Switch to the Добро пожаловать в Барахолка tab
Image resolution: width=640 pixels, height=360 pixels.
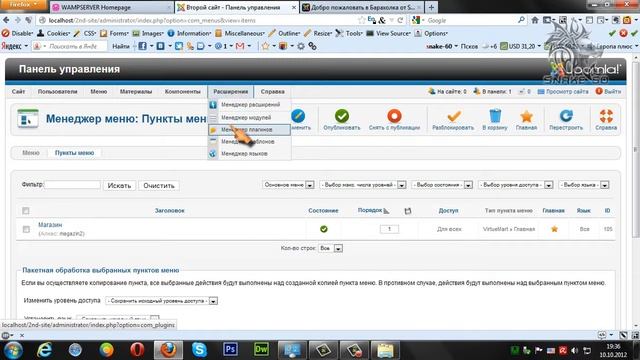tap(361, 7)
